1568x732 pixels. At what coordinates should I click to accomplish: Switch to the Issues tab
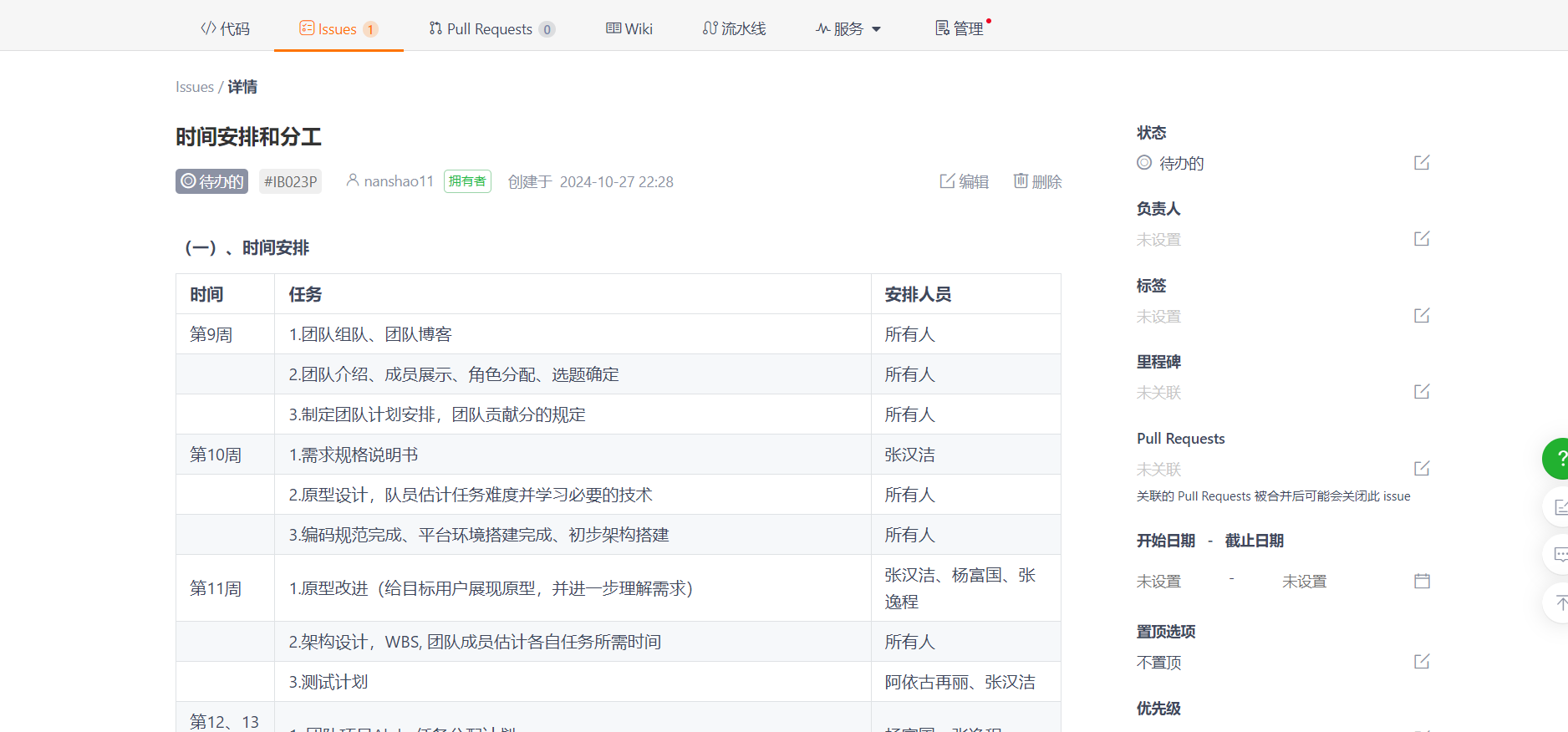pos(339,28)
